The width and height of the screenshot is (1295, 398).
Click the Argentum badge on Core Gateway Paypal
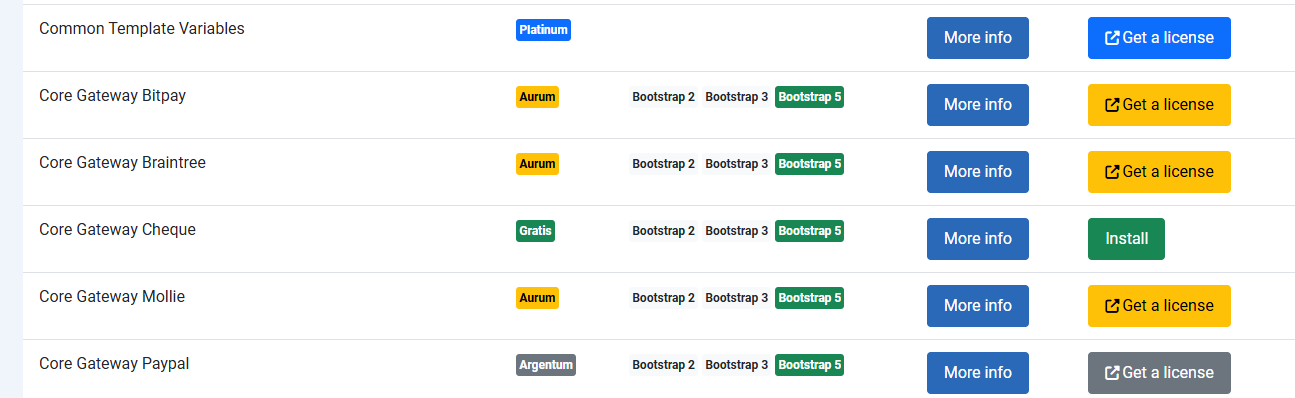(546, 365)
